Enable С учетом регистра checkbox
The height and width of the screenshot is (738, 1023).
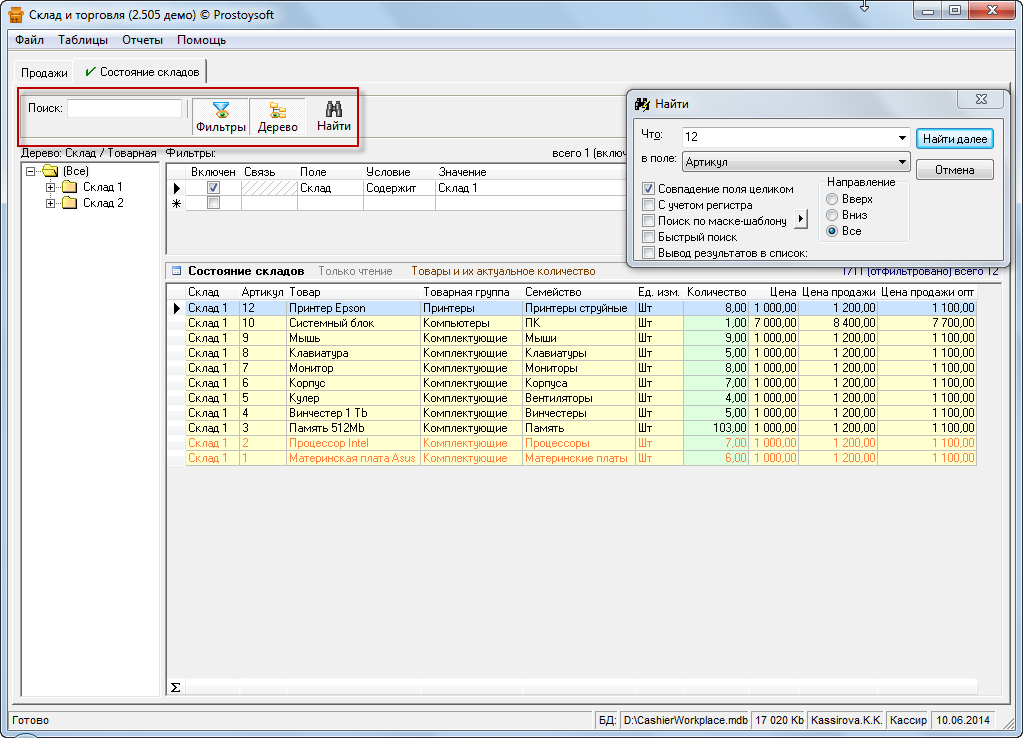coord(648,205)
